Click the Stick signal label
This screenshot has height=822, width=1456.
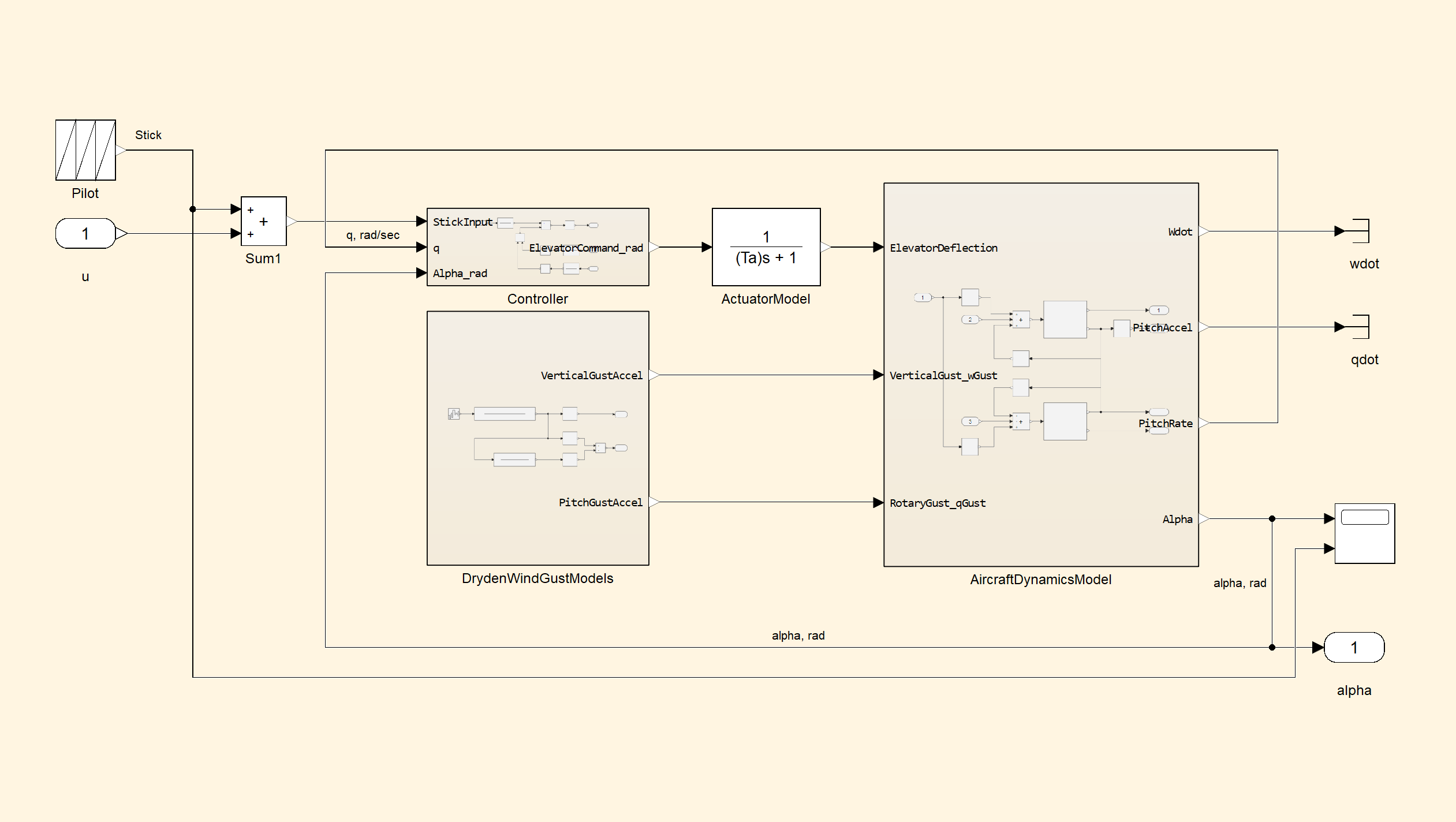[x=148, y=135]
